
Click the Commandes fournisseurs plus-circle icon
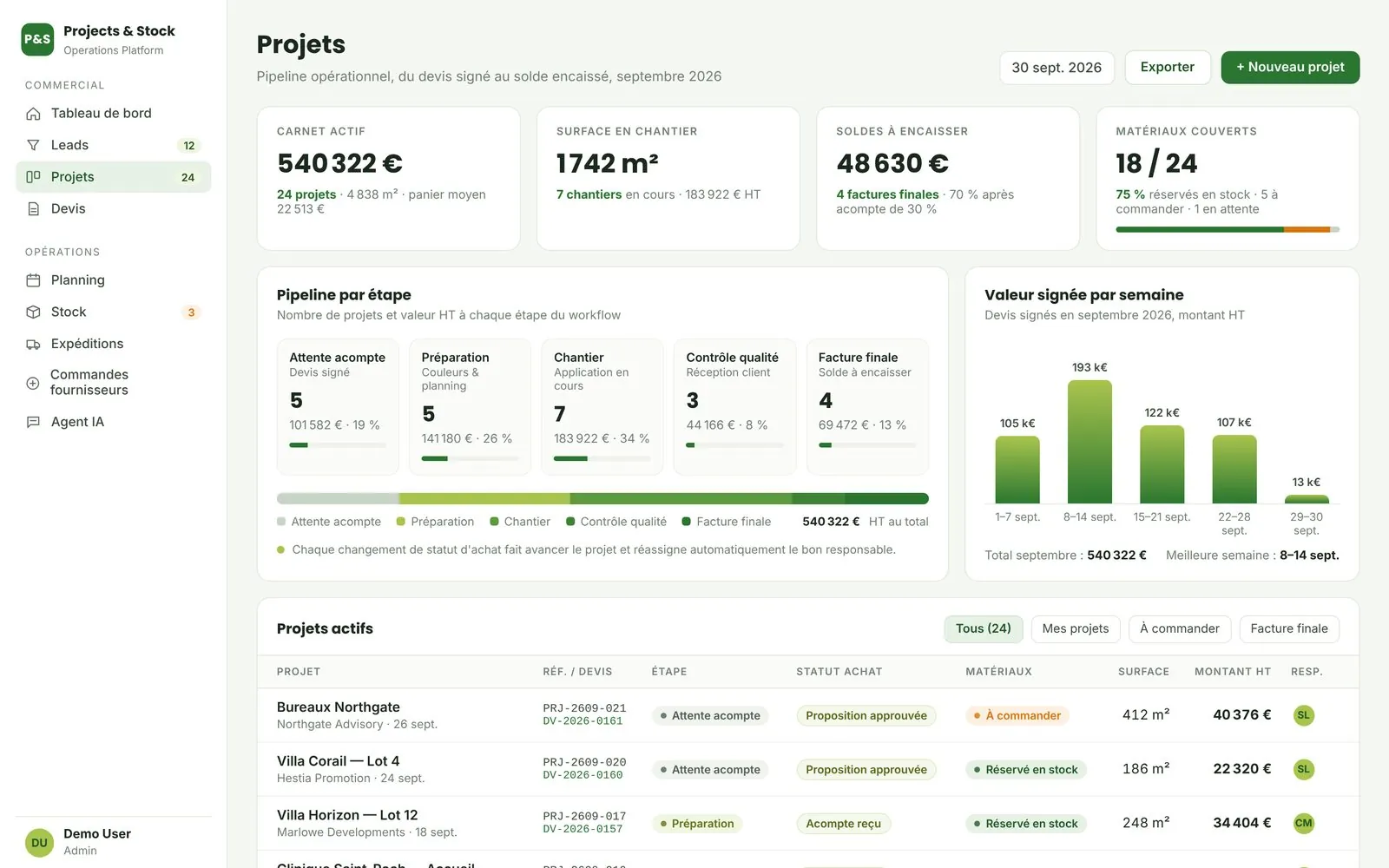[x=33, y=383]
